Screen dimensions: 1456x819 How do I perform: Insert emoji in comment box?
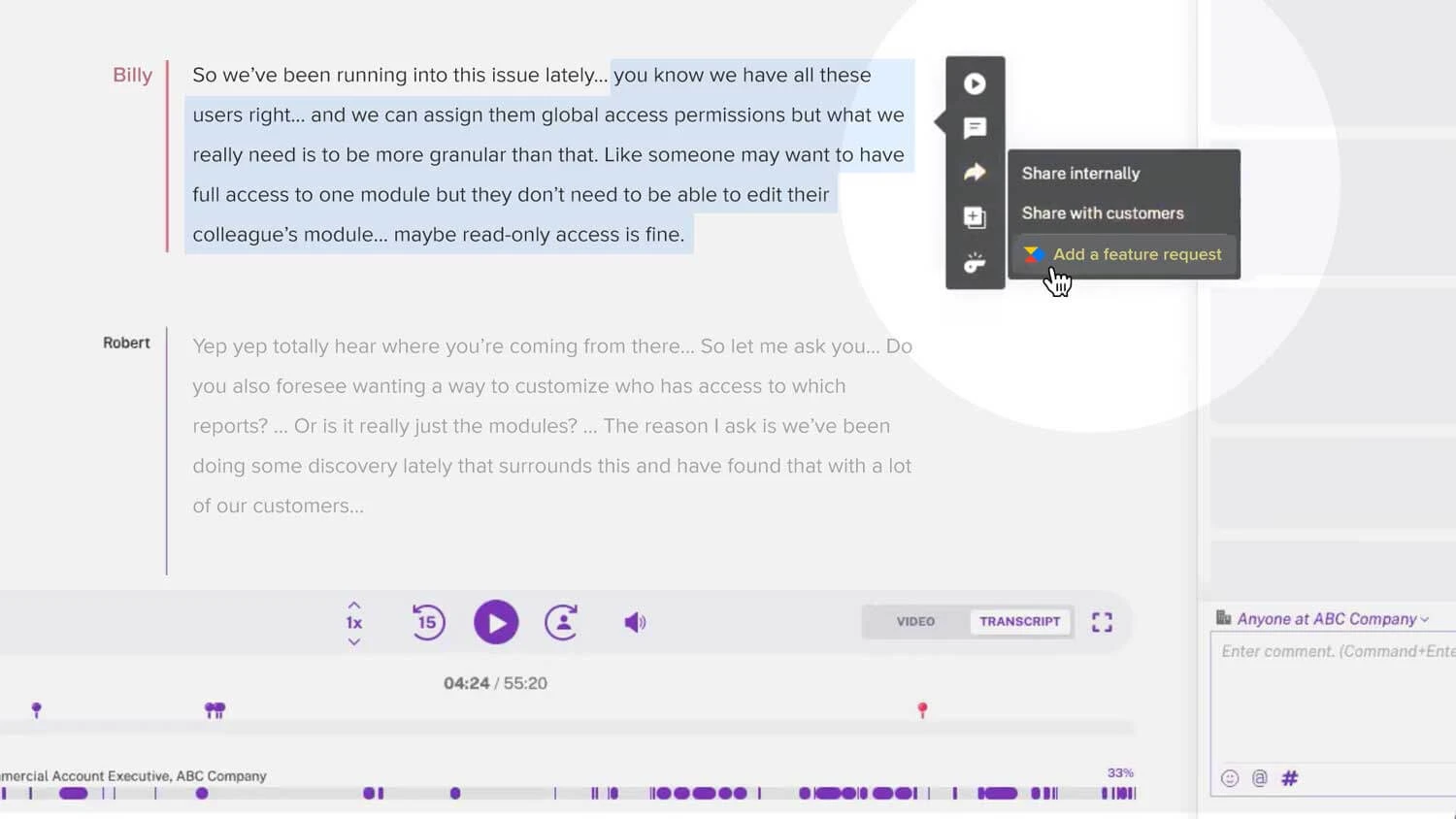pyautogui.click(x=1230, y=778)
